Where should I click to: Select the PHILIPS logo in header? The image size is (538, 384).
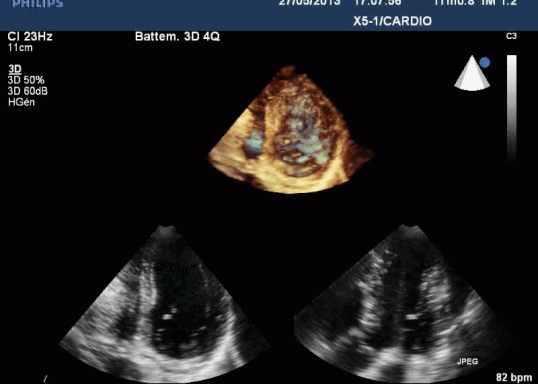pyautogui.click(x=38, y=3)
